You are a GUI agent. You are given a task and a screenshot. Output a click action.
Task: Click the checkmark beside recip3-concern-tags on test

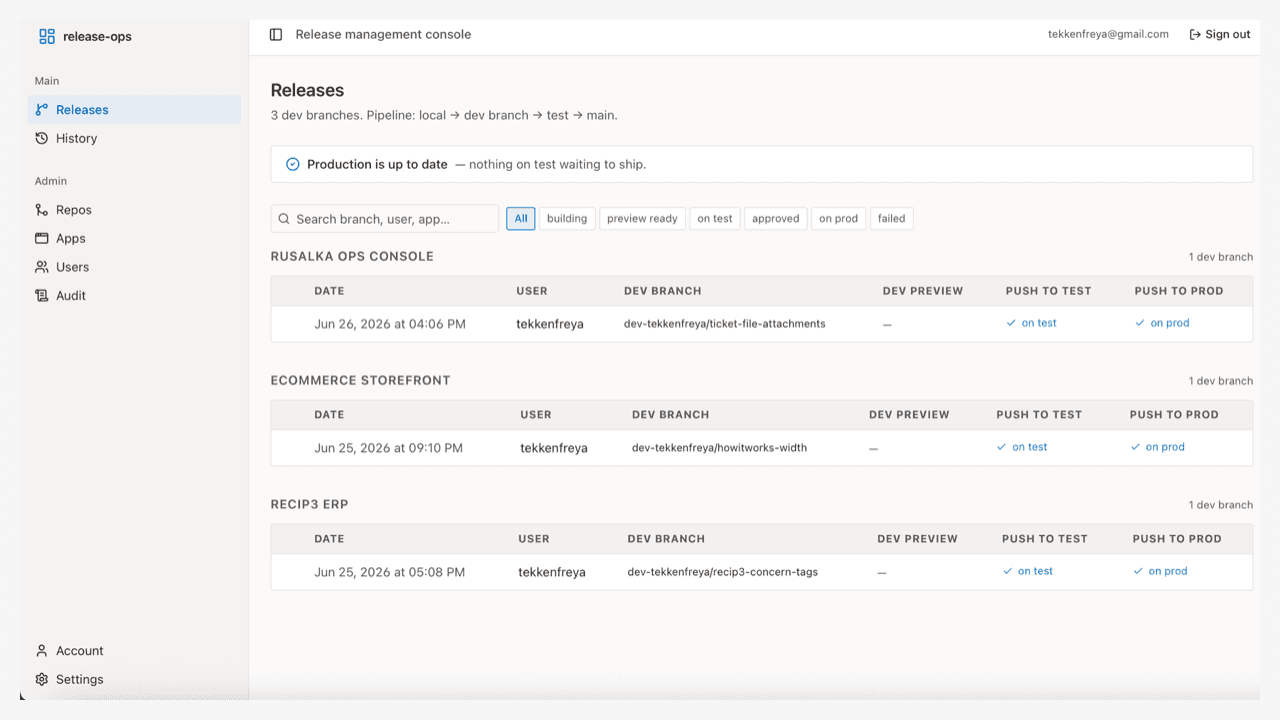[x=1008, y=571]
